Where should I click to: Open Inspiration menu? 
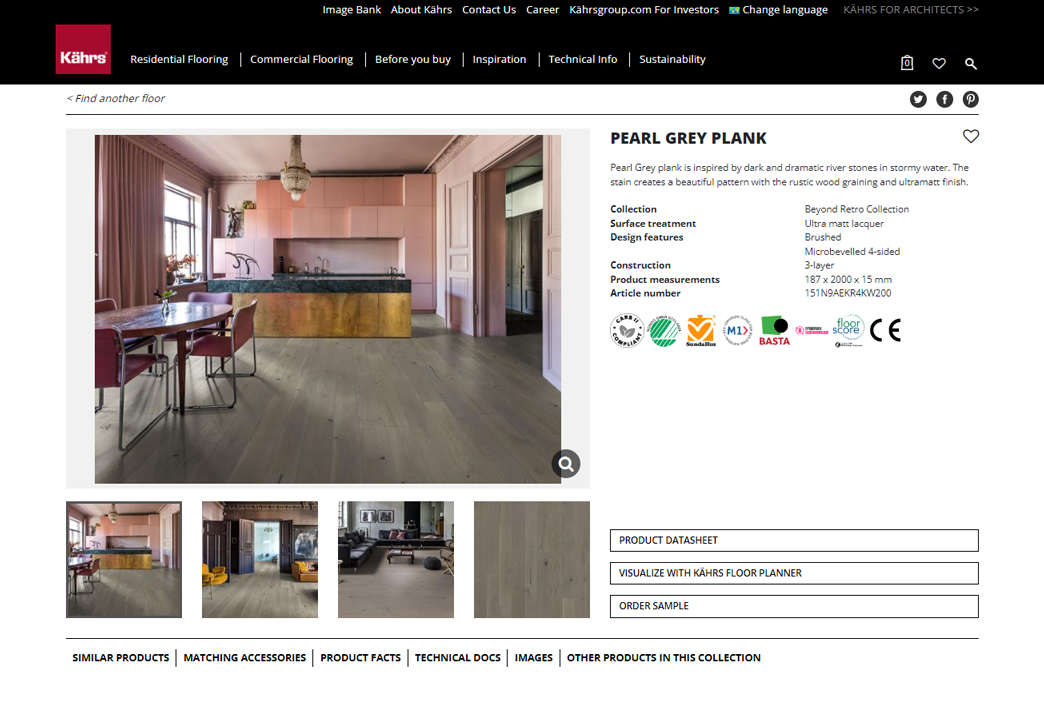click(499, 59)
